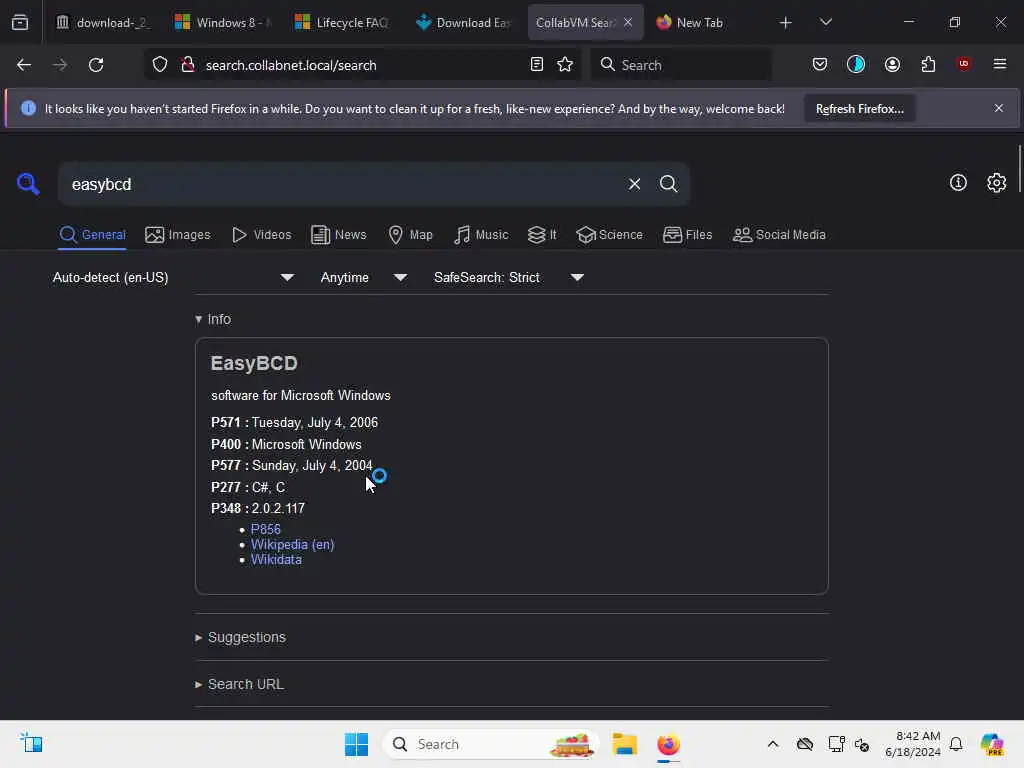The height and width of the screenshot is (768, 1024).
Task: Open the Firefox application menu
Action: [999, 64]
